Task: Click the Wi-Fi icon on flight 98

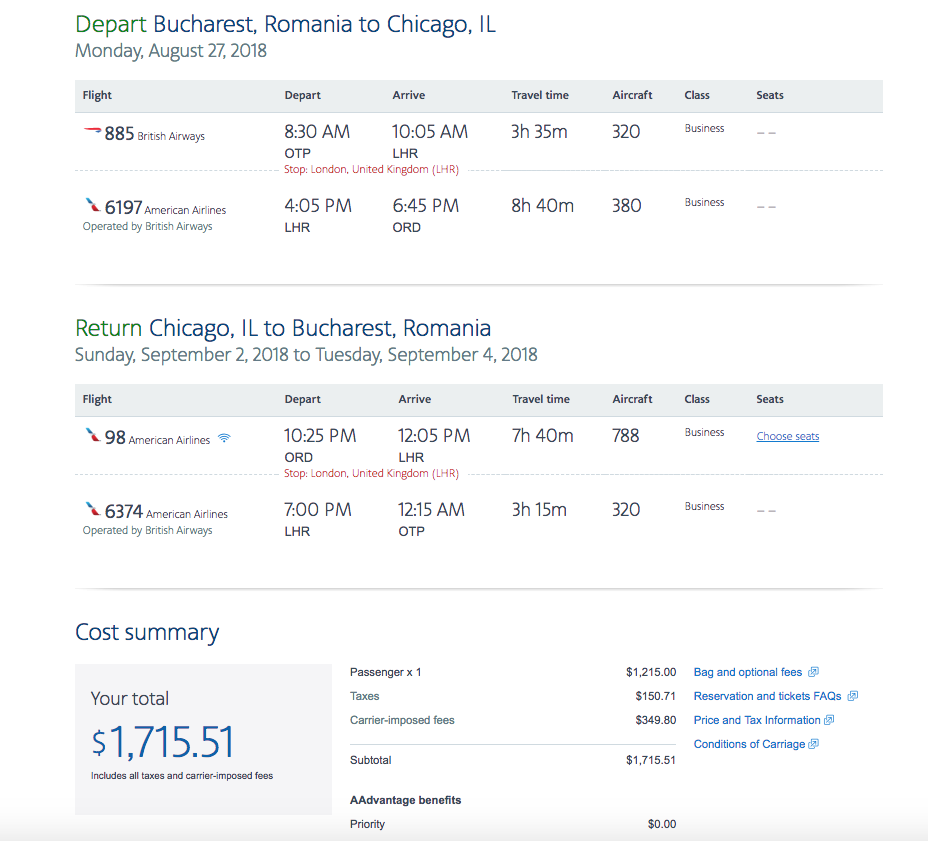Action: click(224, 438)
